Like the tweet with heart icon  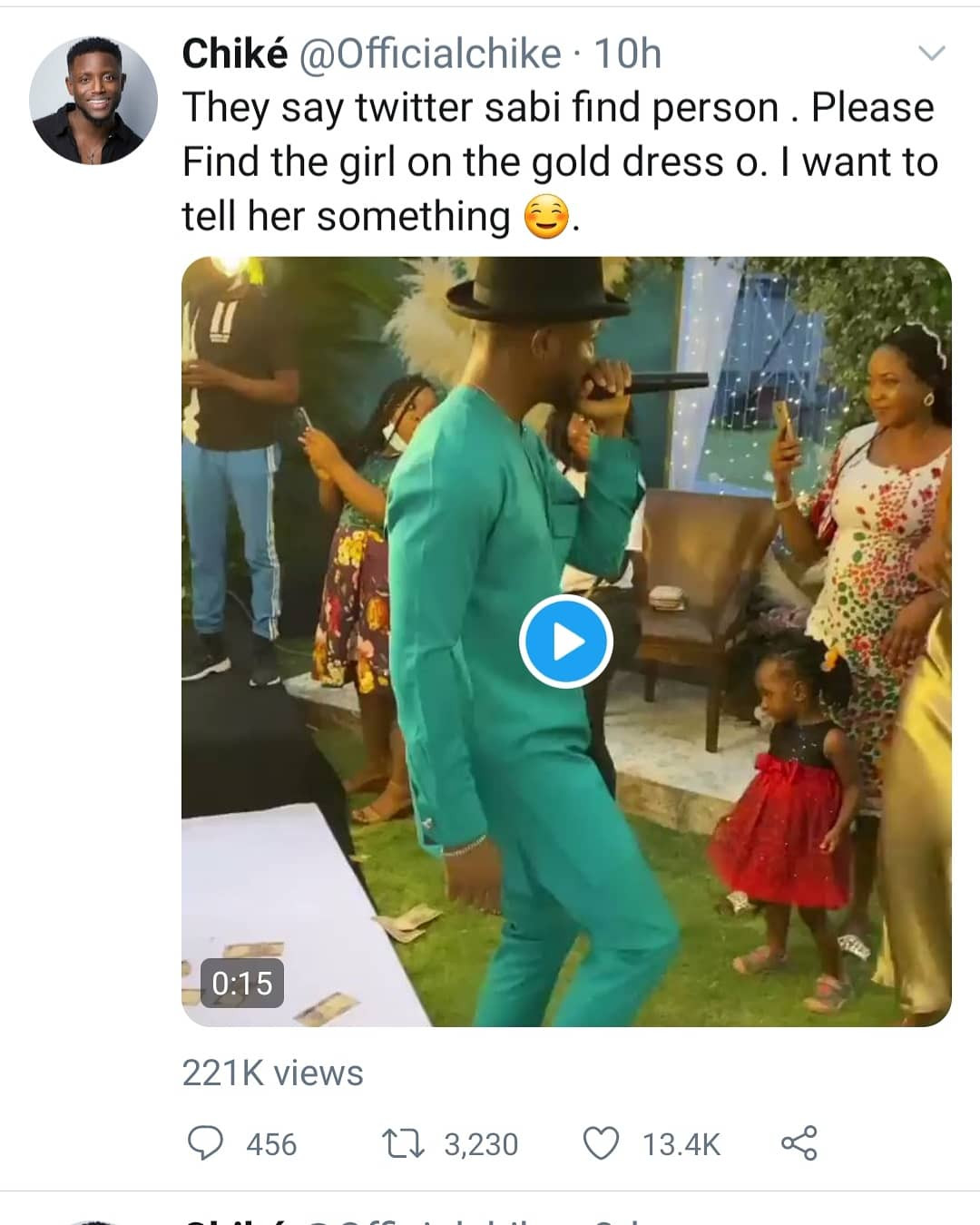(601, 1143)
